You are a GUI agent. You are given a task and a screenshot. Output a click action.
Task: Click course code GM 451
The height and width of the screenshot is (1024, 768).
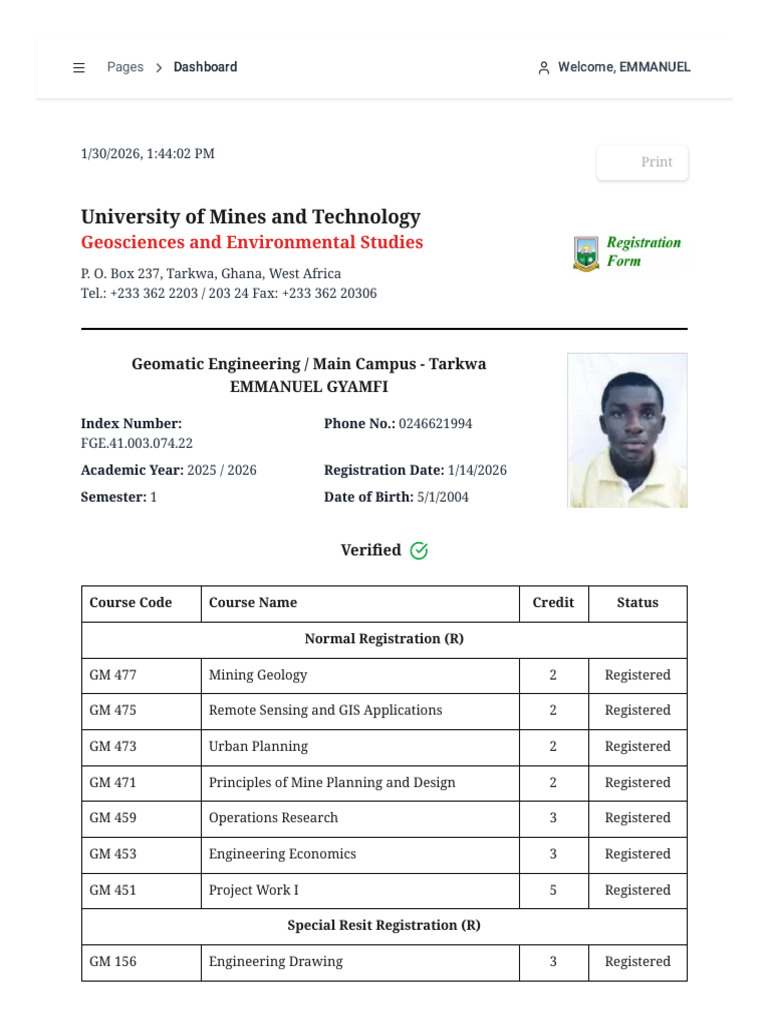click(x=113, y=890)
